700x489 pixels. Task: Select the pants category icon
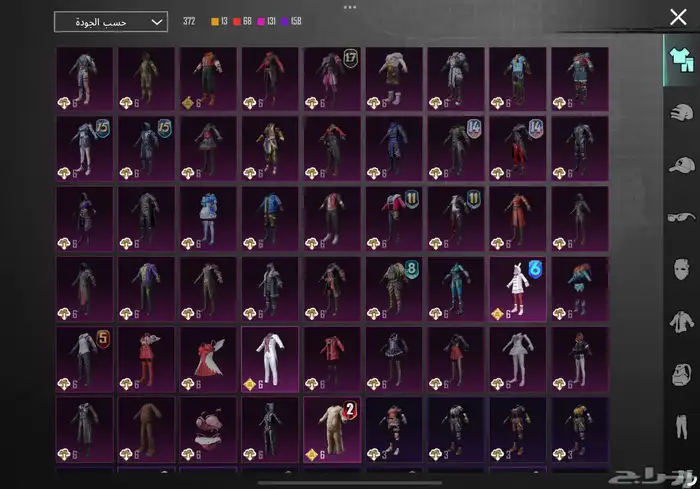[681, 426]
